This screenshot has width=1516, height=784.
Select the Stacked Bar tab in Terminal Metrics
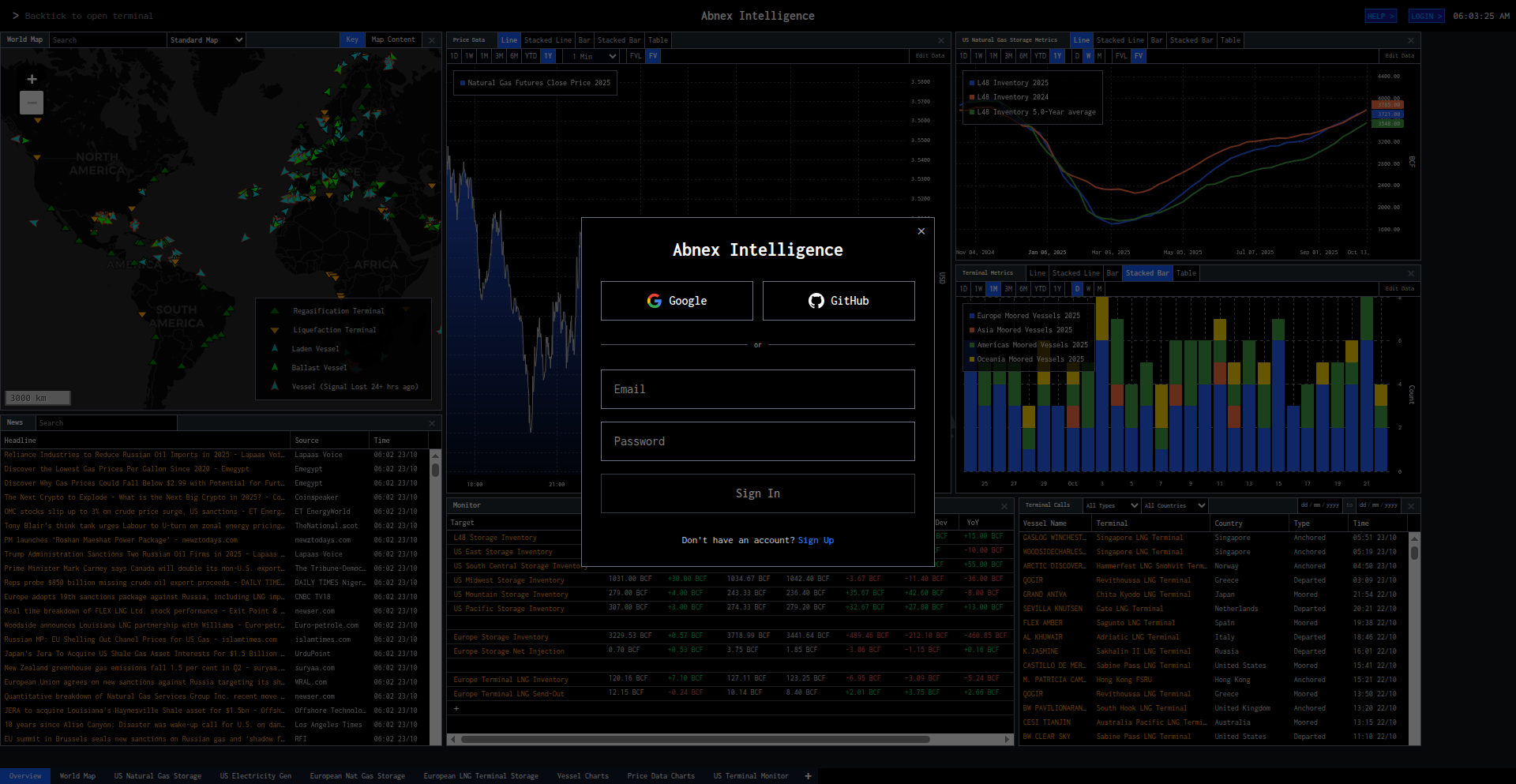point(1146,273)
